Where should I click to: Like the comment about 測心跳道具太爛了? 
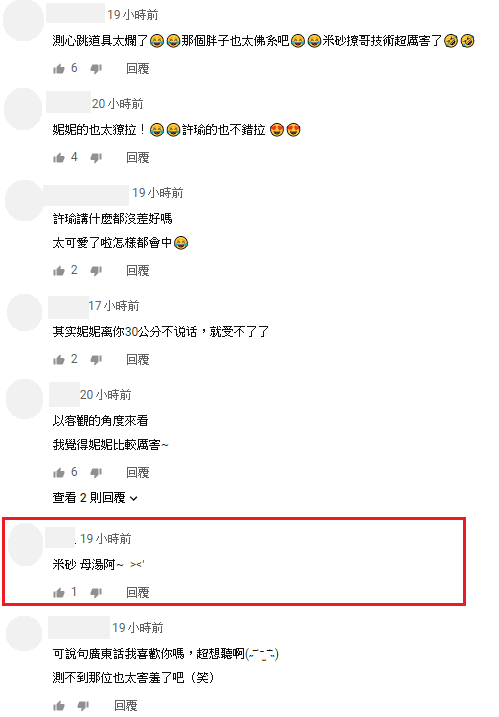coord(59,69)
